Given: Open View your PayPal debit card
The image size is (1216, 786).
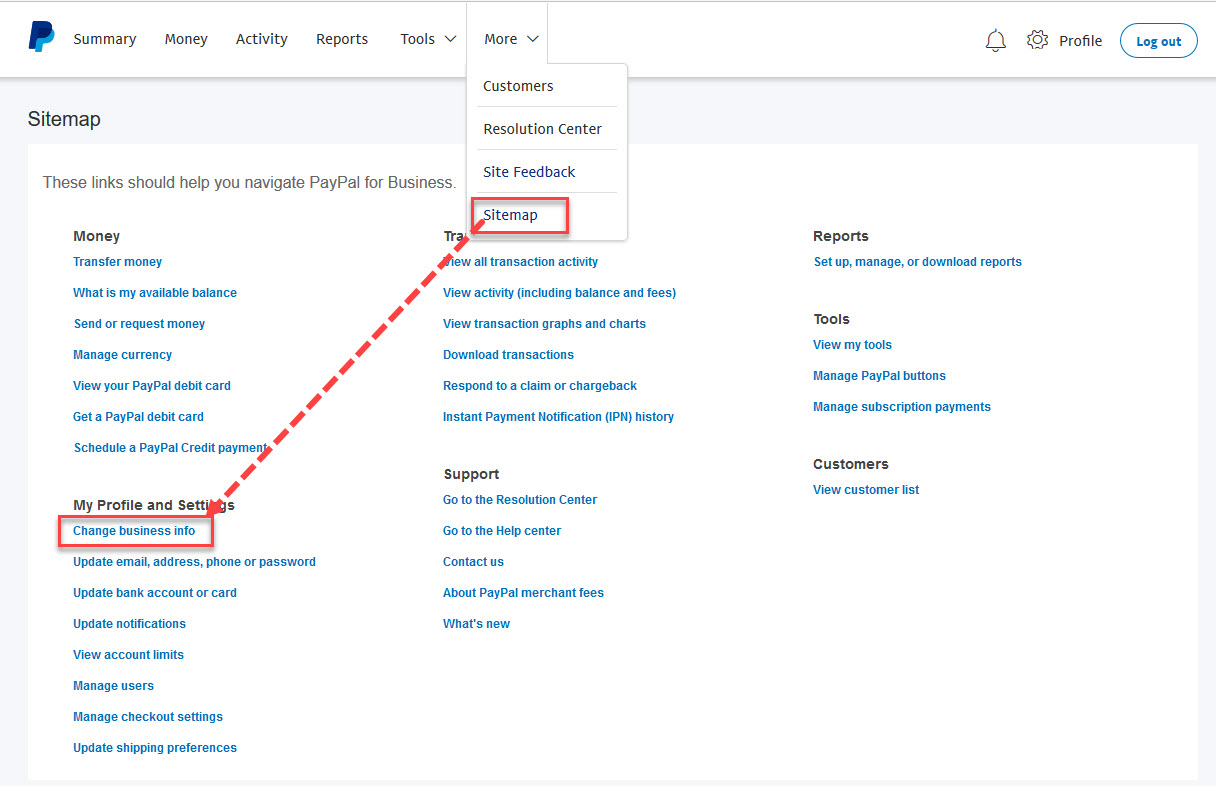Looking at the screenshot, I should pos(152,386).
